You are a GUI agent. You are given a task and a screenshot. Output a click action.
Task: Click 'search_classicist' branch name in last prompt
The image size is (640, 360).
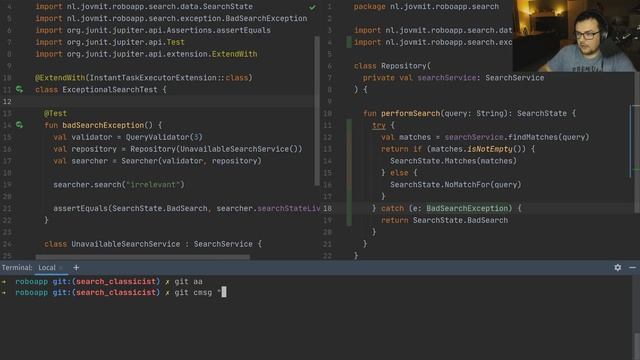pyautogui.click(x=116, y=292)
